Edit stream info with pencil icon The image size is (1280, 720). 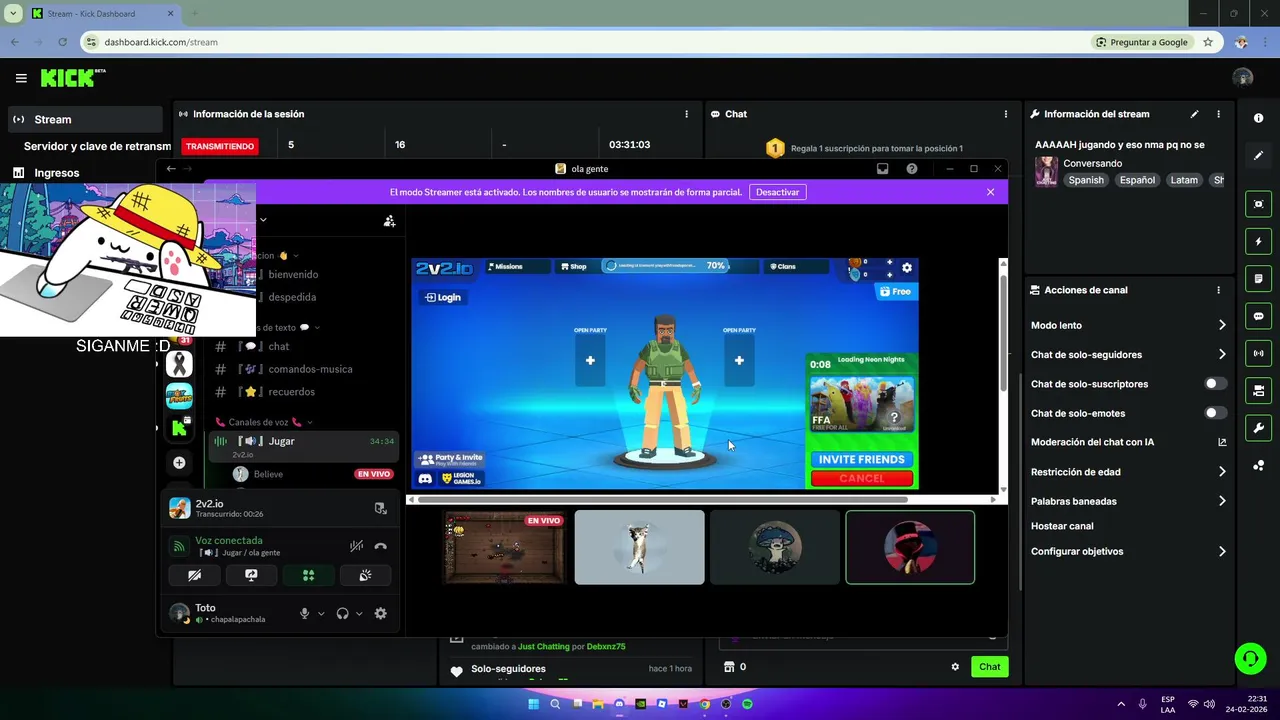[x=1194, y=114]
